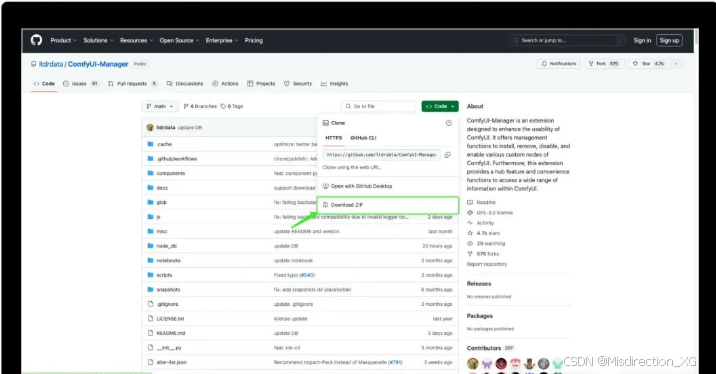This screenshot has height=374, width=716.
Task: Open the Product menu
Action: pyautogui.click(x=63, y=41)
